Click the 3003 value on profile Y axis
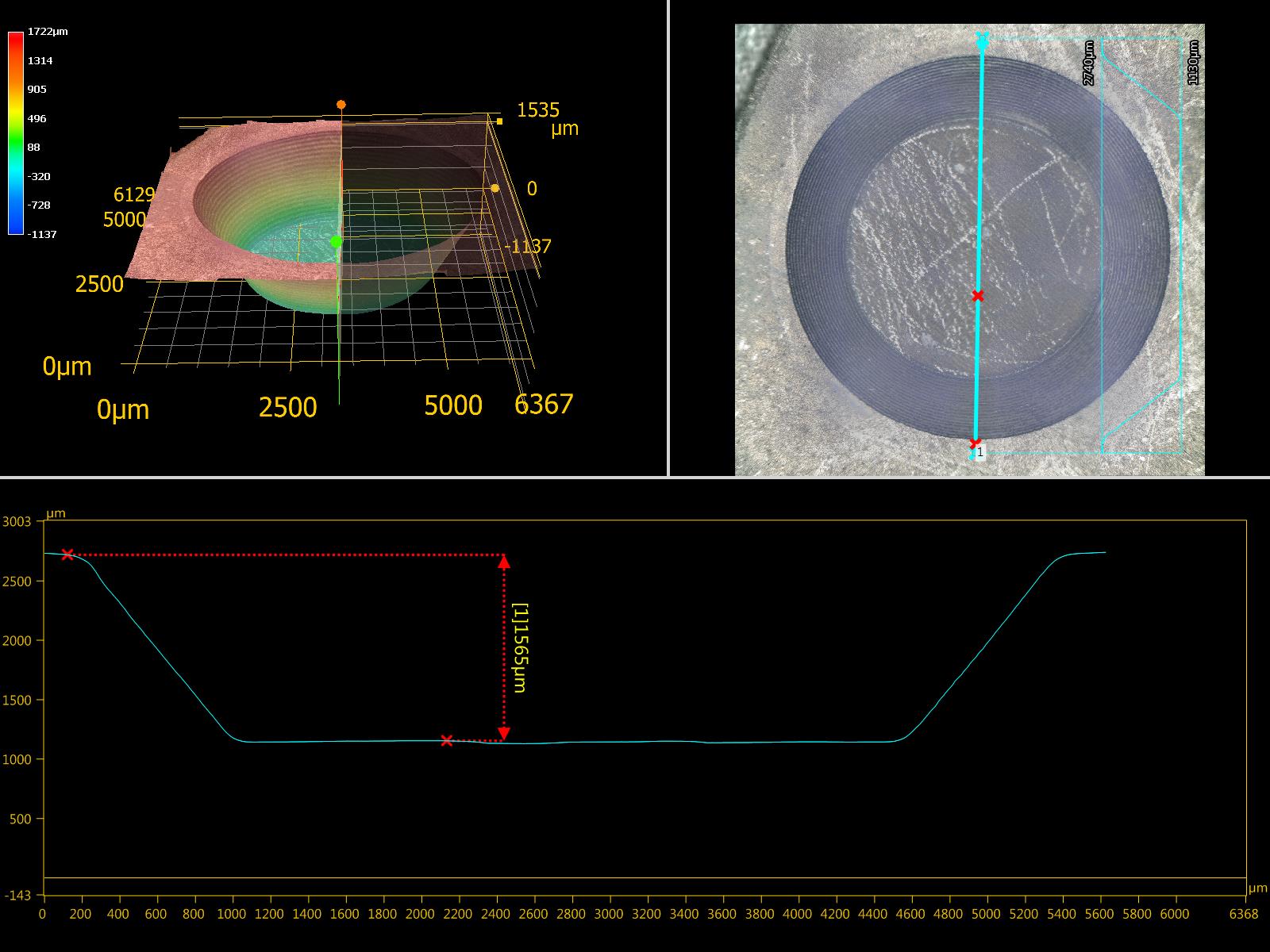Screen dimensions: 1270x952 17,521
